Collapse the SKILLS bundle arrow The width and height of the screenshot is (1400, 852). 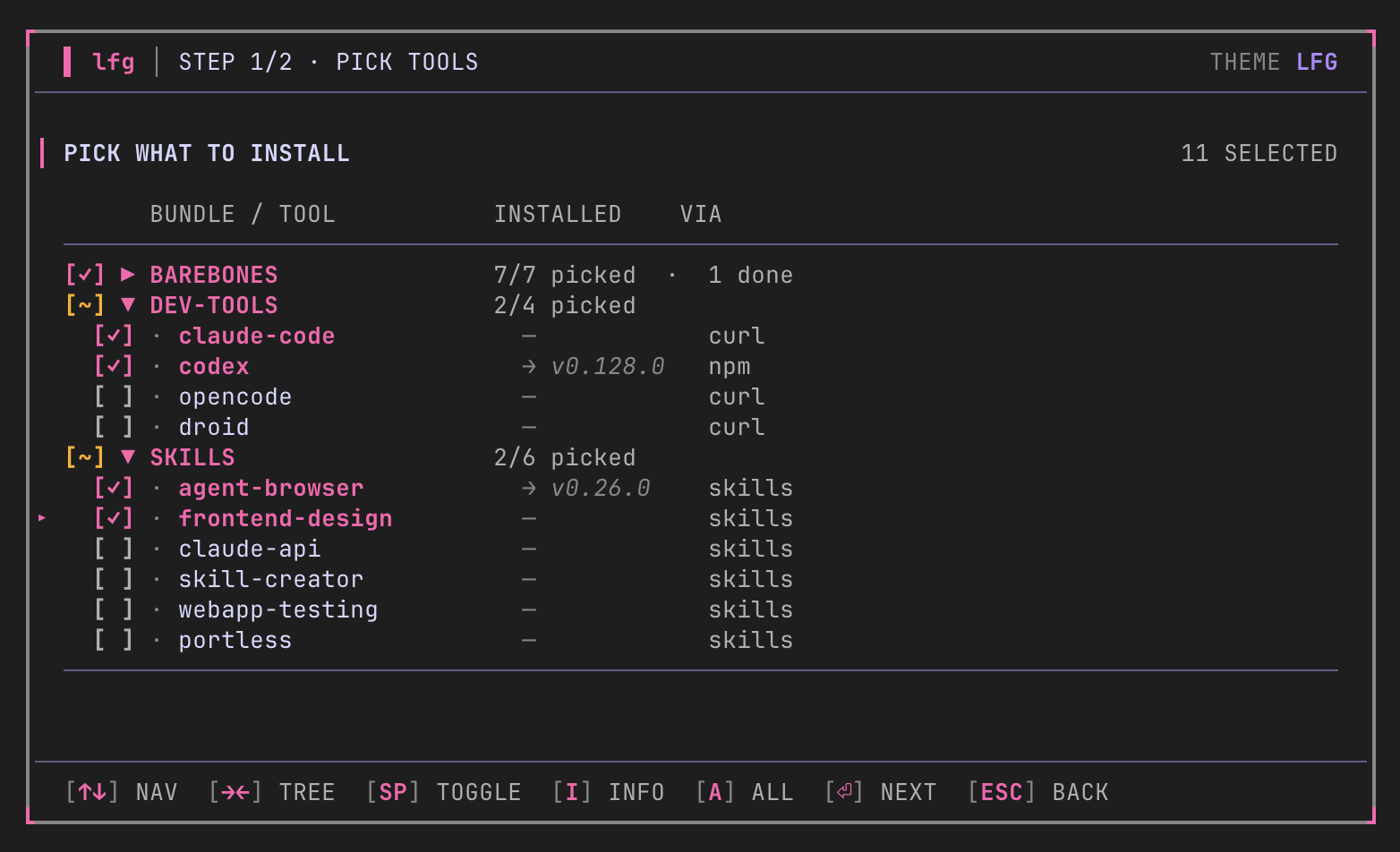(128, 457)
